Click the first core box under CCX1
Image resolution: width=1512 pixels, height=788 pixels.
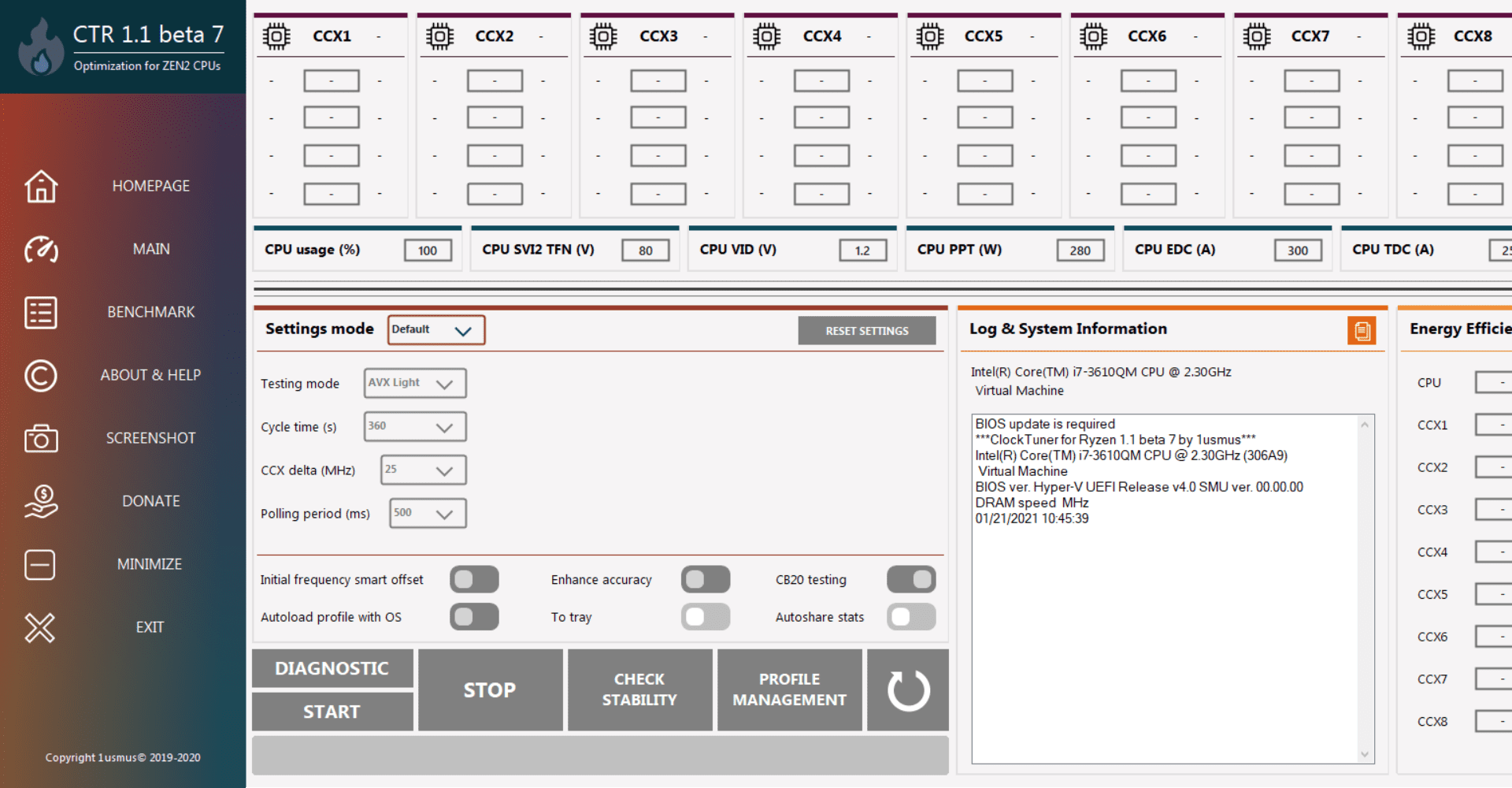click(x=332, y=80)
